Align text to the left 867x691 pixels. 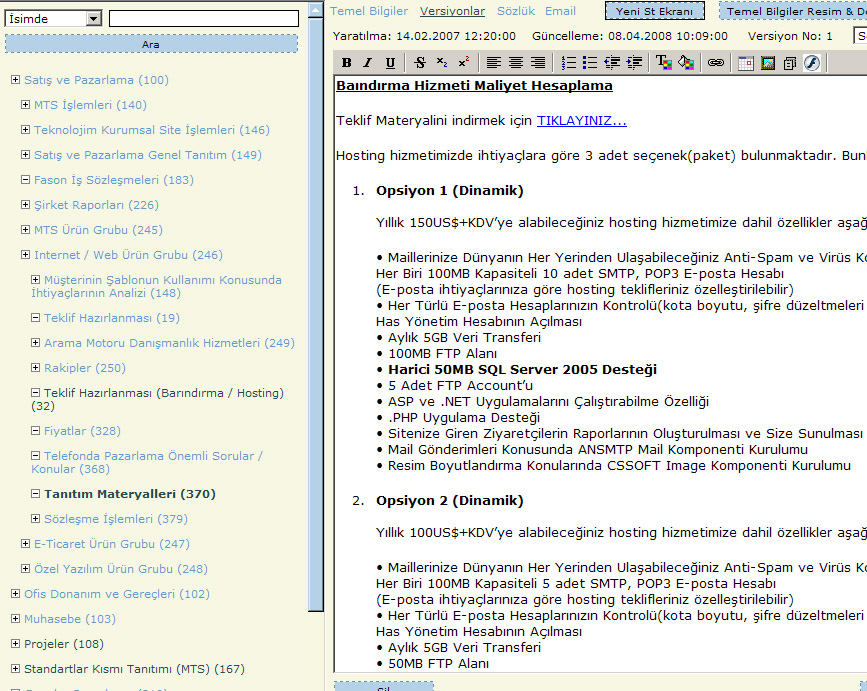(x=494, y=63)
